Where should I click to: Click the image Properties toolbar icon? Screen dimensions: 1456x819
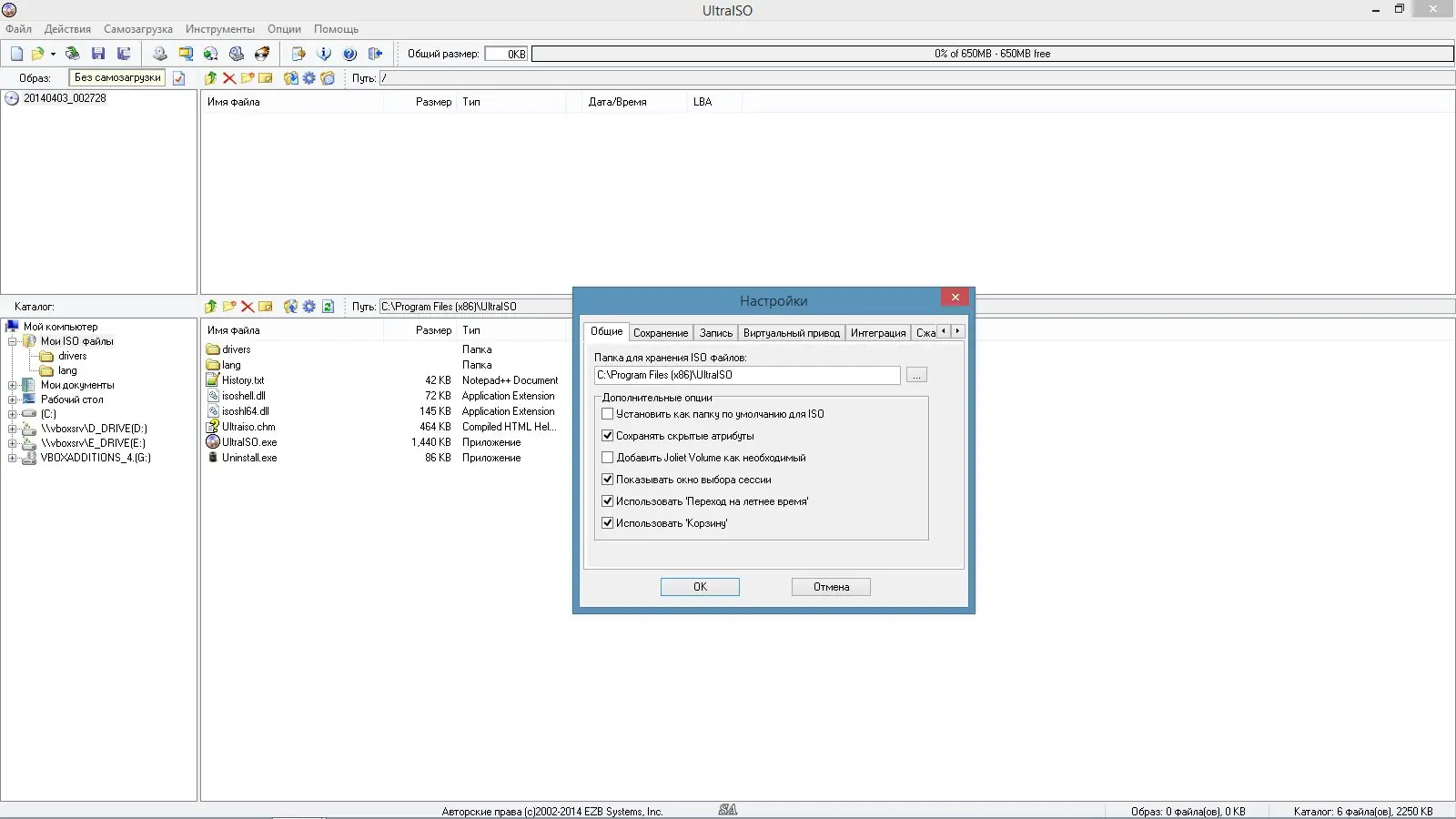click(x=298, y=54)
